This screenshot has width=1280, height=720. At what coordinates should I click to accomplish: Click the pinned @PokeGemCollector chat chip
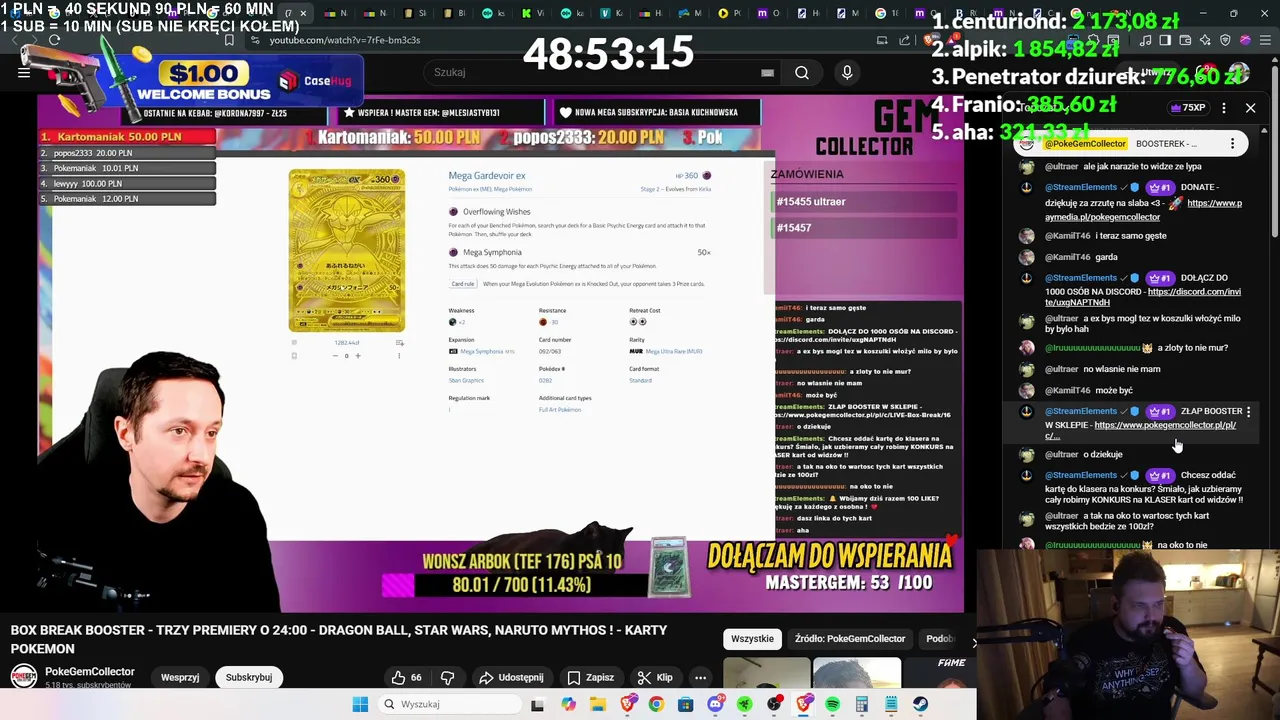(x=1085, y=144)
